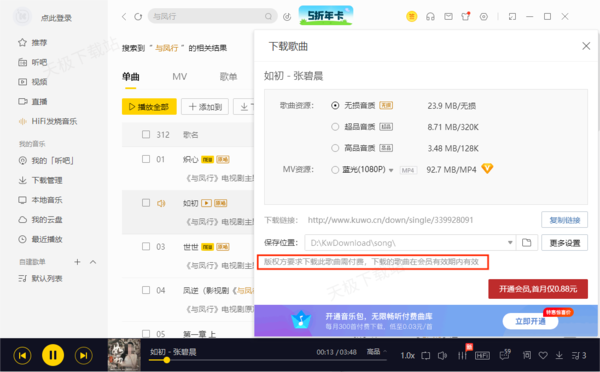Open the equalizer icon in player bar
The width and height of the screenshot is (600, 372).
pyautogui.click(x=462, y=356)
